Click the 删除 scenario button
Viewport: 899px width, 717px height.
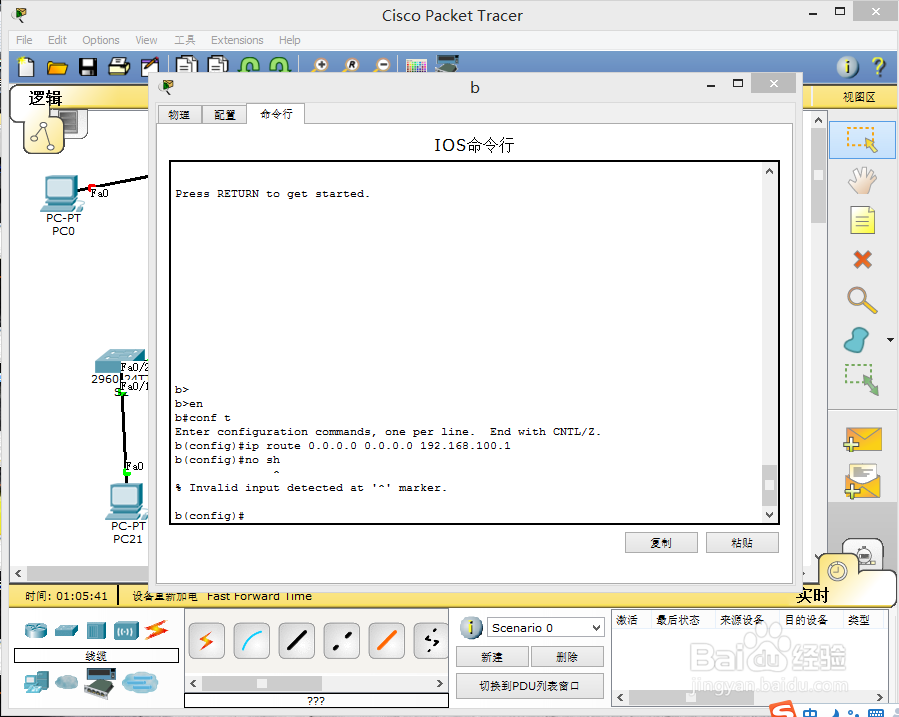(x=567, y=657)
